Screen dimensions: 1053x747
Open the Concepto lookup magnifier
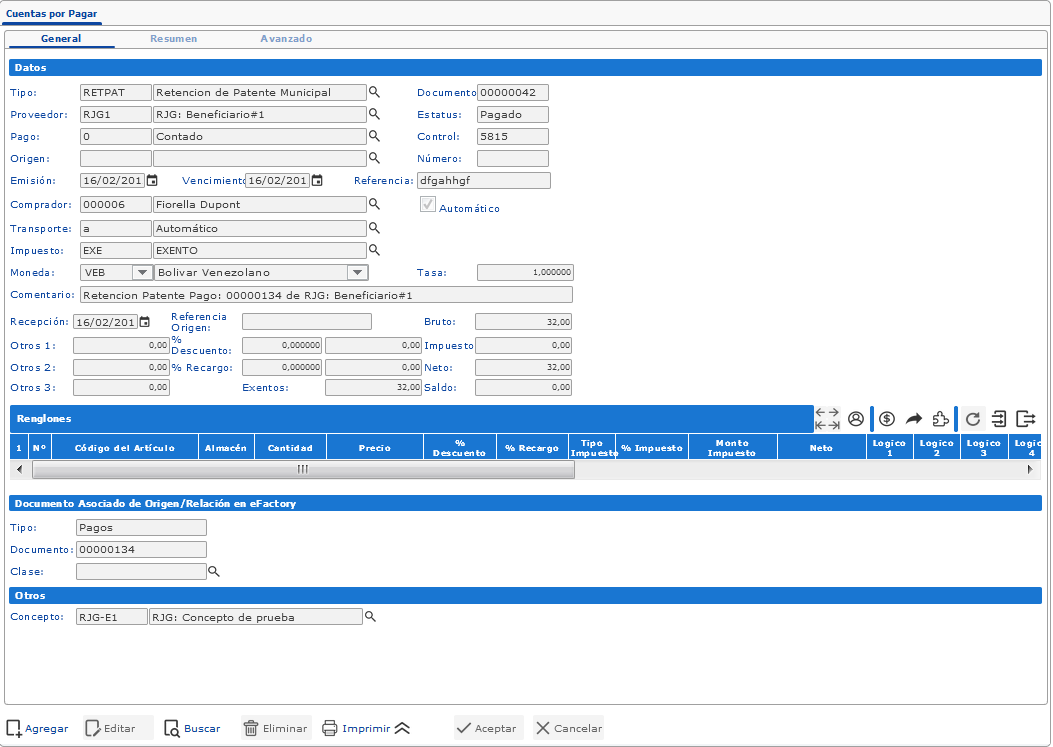[370, 617]
